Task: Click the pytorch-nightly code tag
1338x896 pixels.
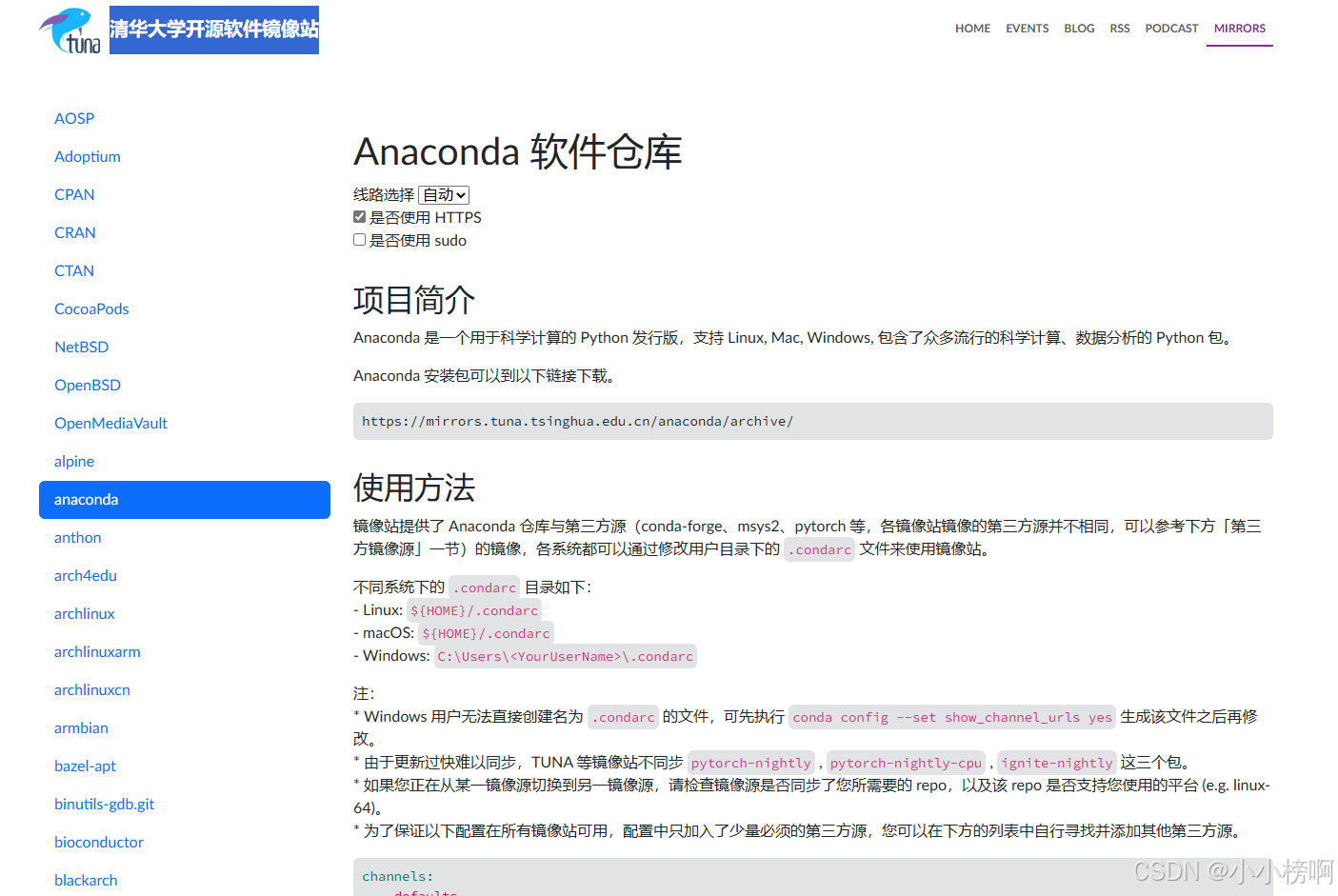Action: [751, 763]
